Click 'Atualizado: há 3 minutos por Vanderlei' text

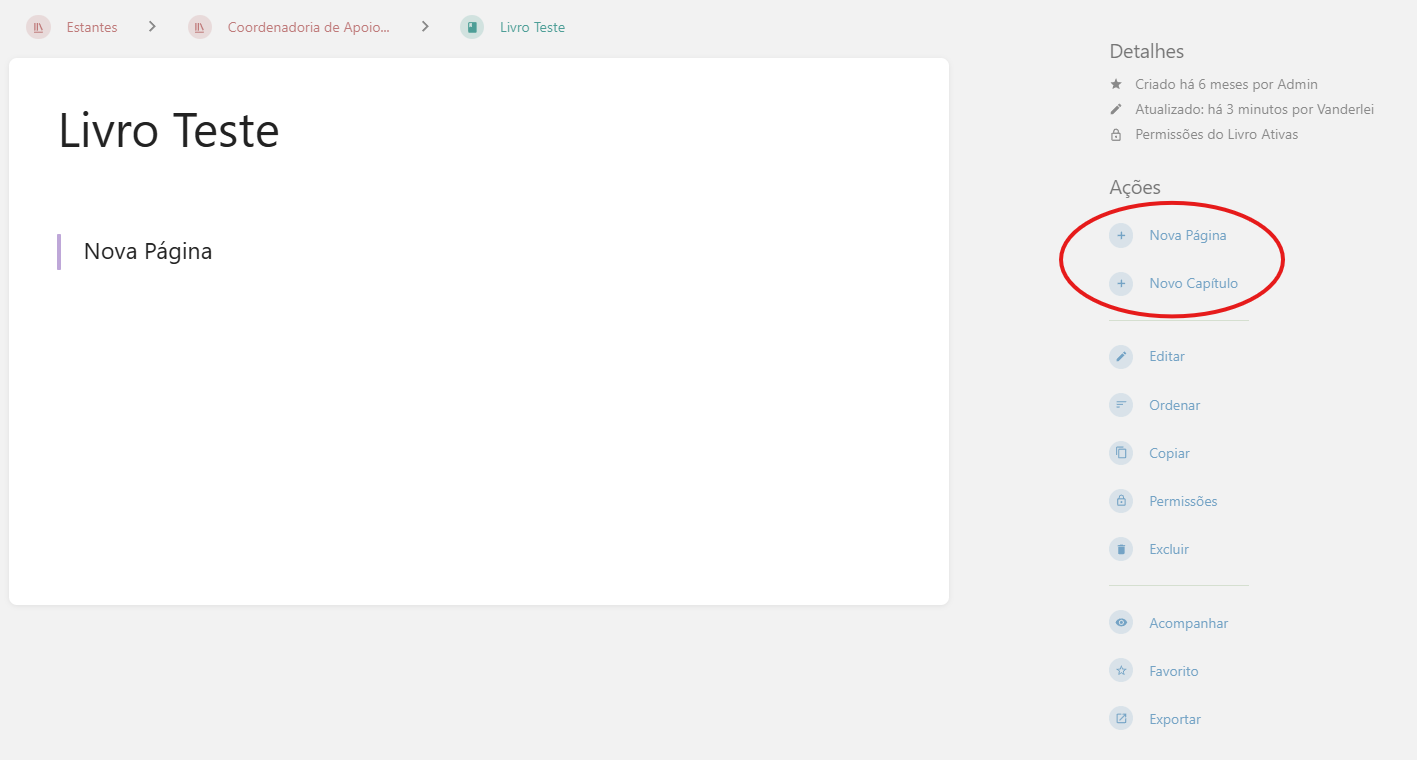1254,109
